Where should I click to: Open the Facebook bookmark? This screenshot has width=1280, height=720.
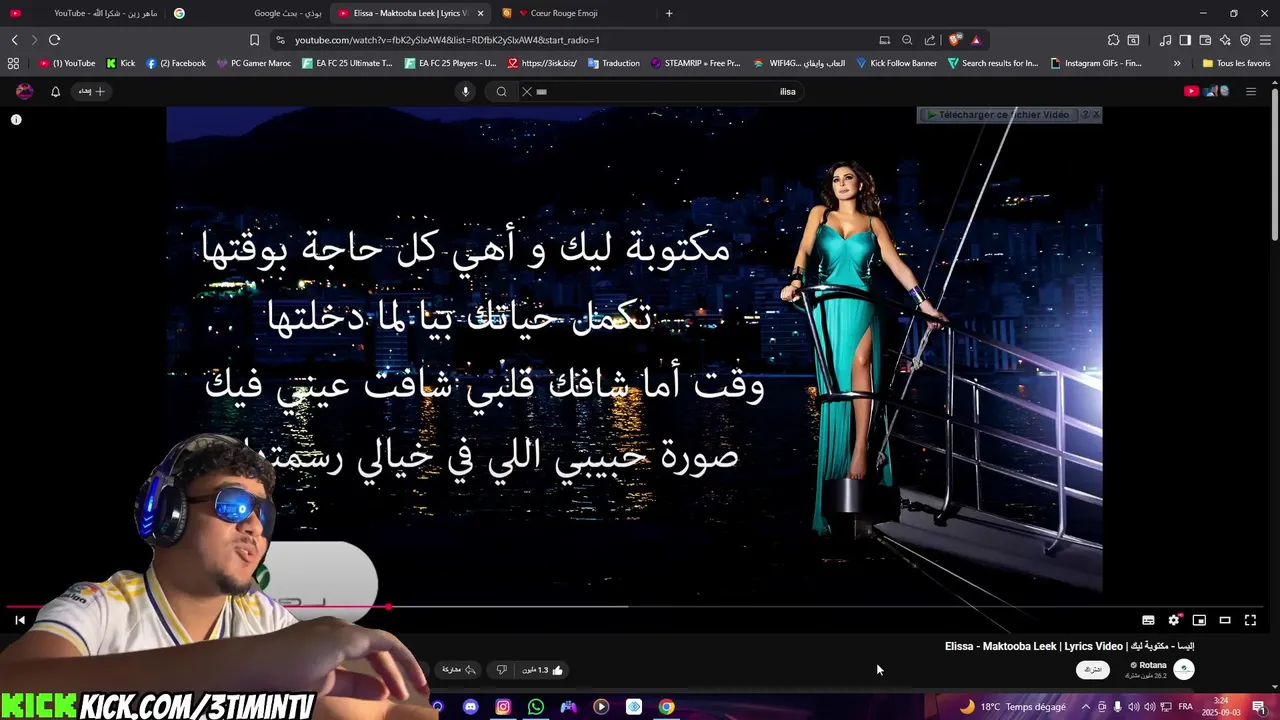click(x=176, y=63)
